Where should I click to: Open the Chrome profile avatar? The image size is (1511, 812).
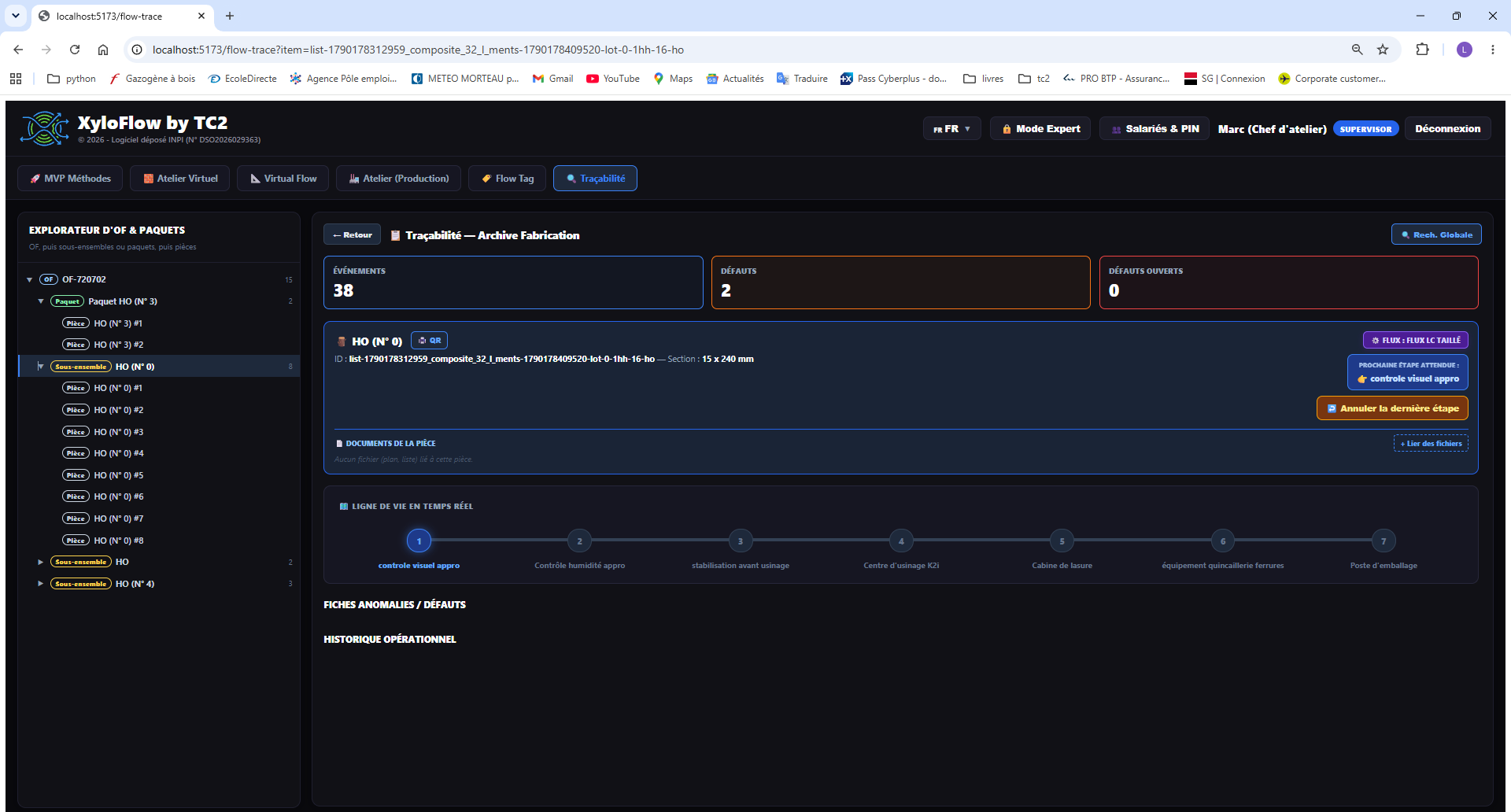[1465, 50]
